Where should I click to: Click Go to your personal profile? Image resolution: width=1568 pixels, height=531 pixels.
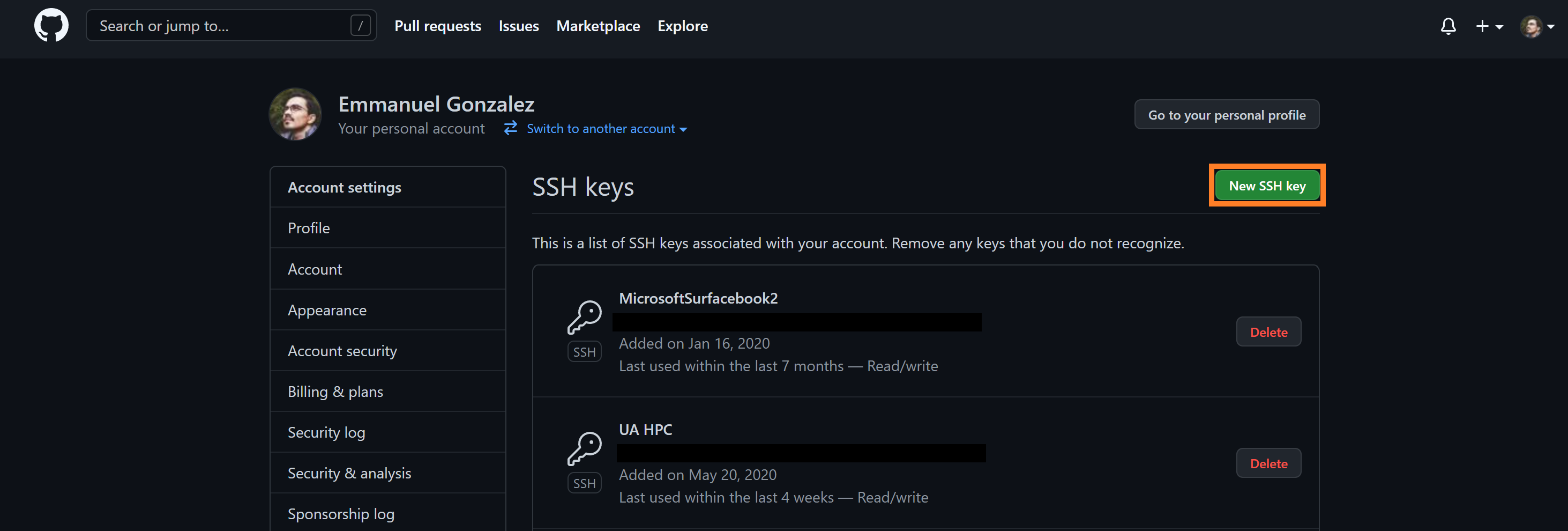click(x=1227, y=115)
